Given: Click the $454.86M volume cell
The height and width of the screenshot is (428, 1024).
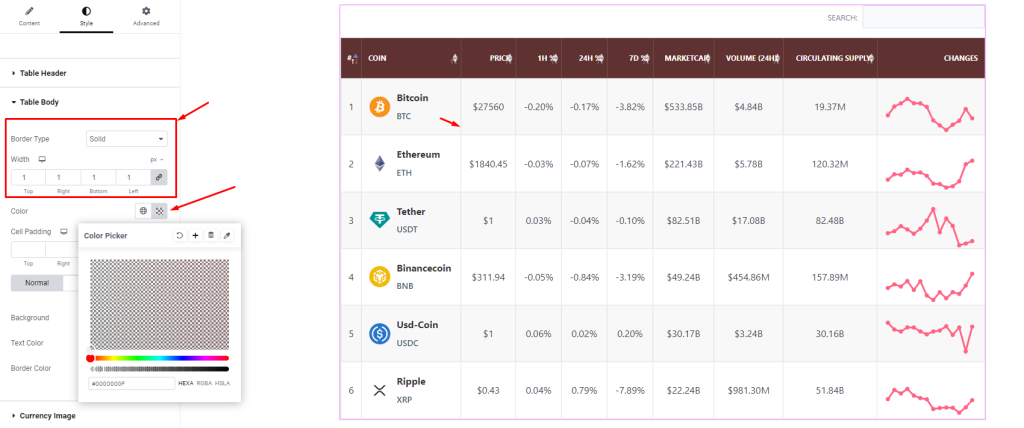Looking at the screenshot, I should point(749,277).
